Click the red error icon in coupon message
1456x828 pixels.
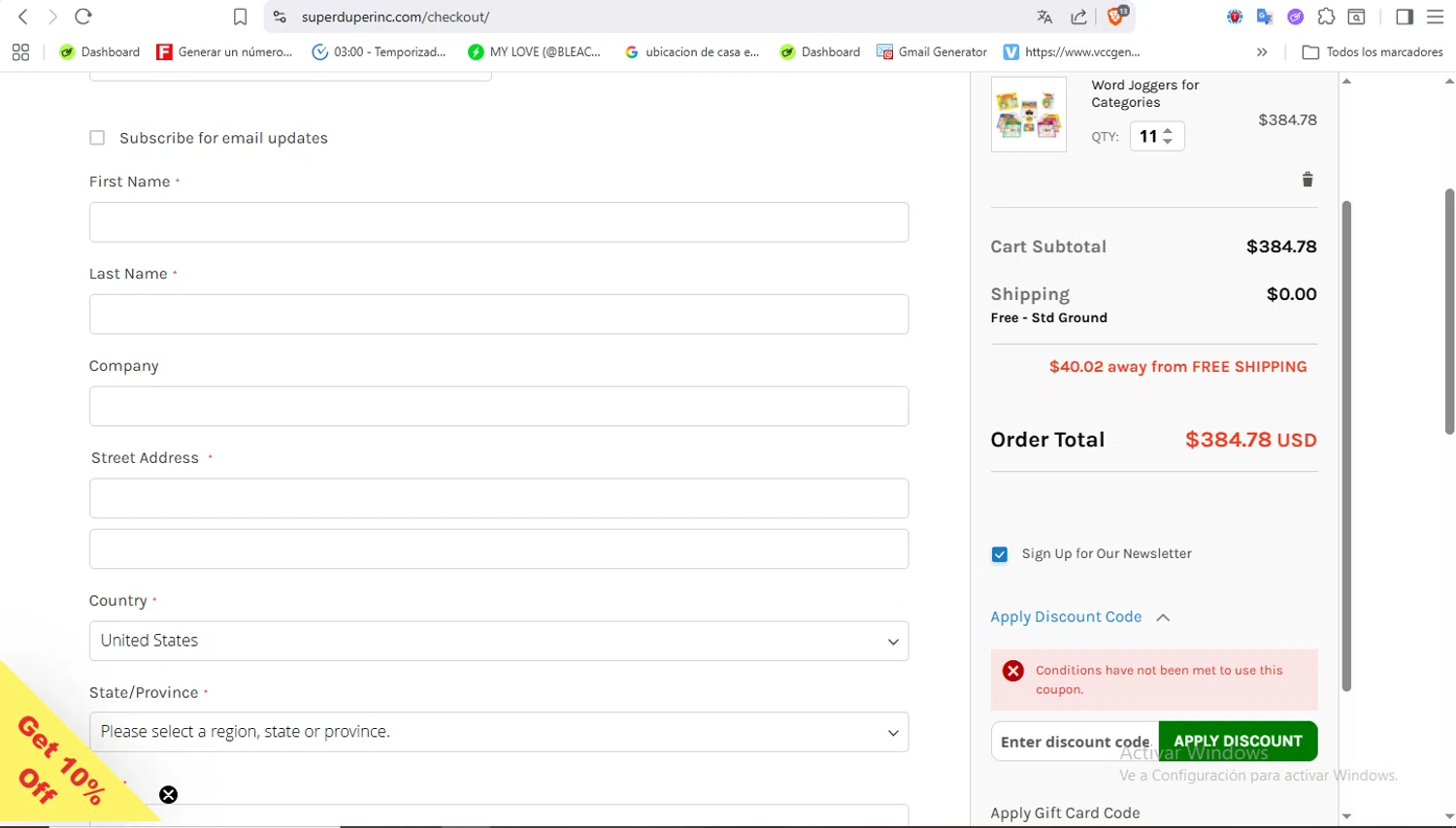[1012, 671]
